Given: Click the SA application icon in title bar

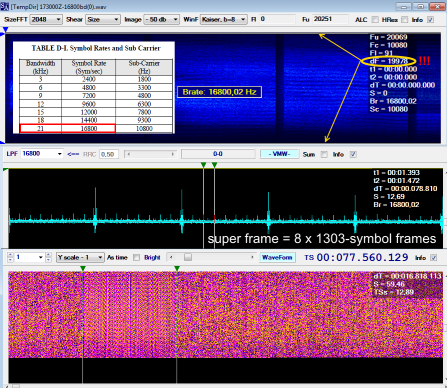Looking at the screenshot, I should 4,6.
